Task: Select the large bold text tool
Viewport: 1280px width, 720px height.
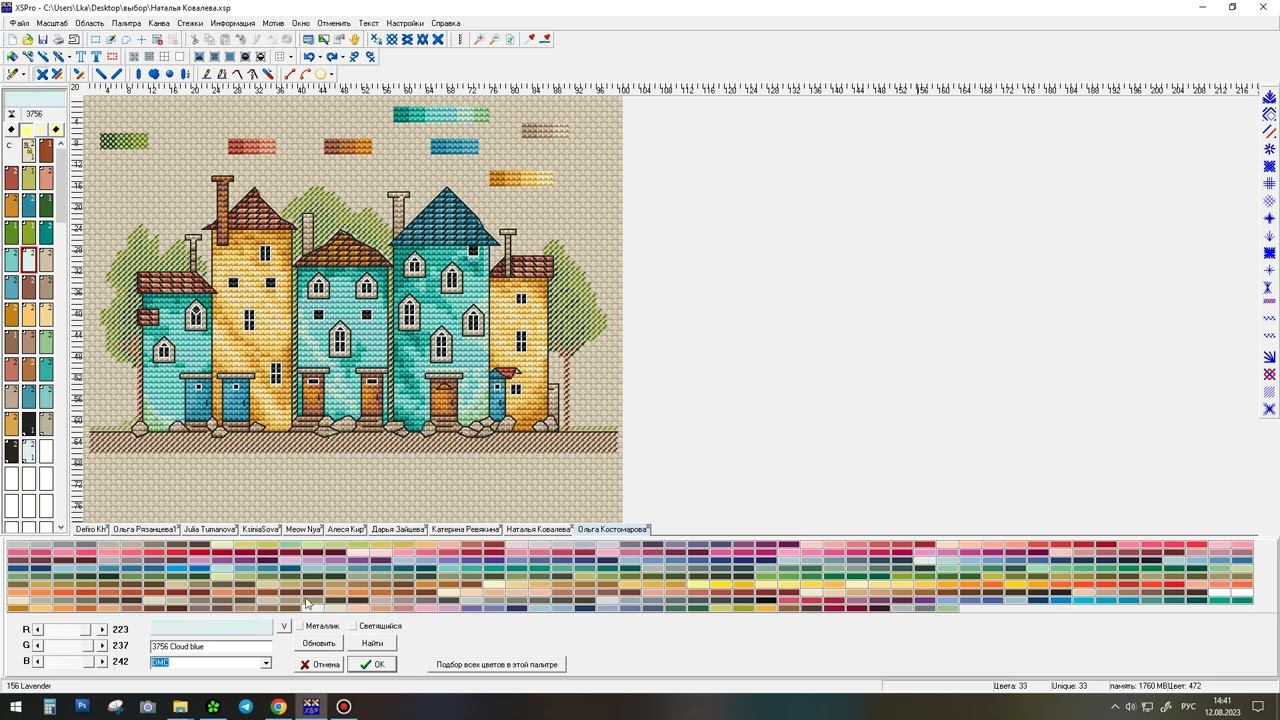Action: [x=96, y=57]
